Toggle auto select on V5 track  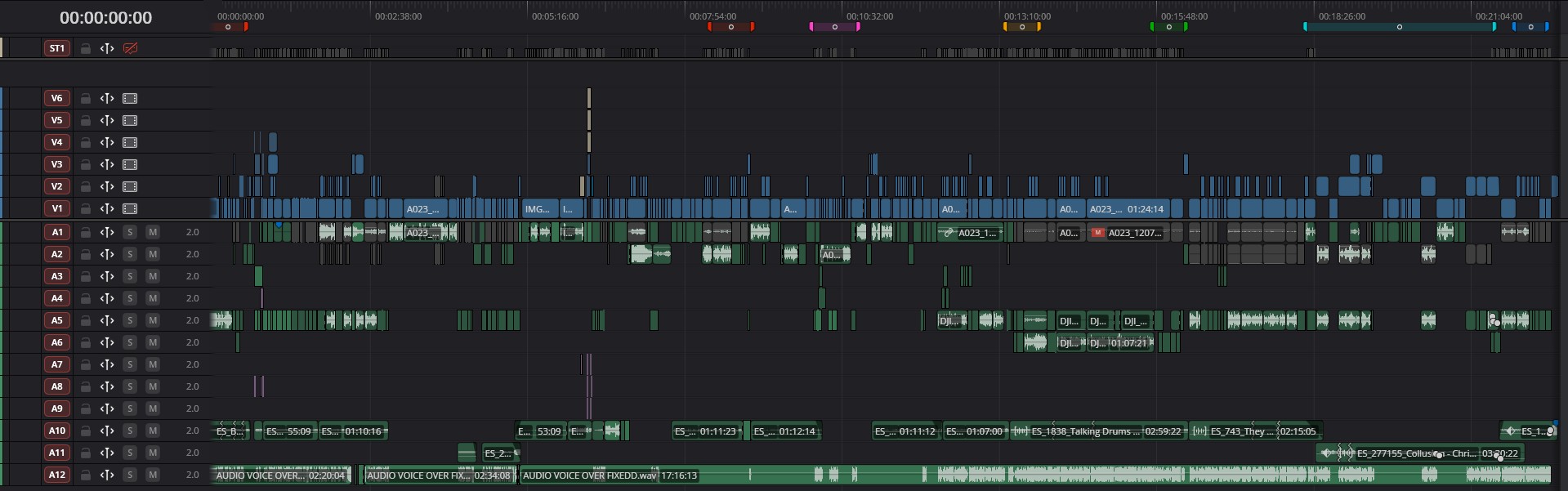pos(106,120)
